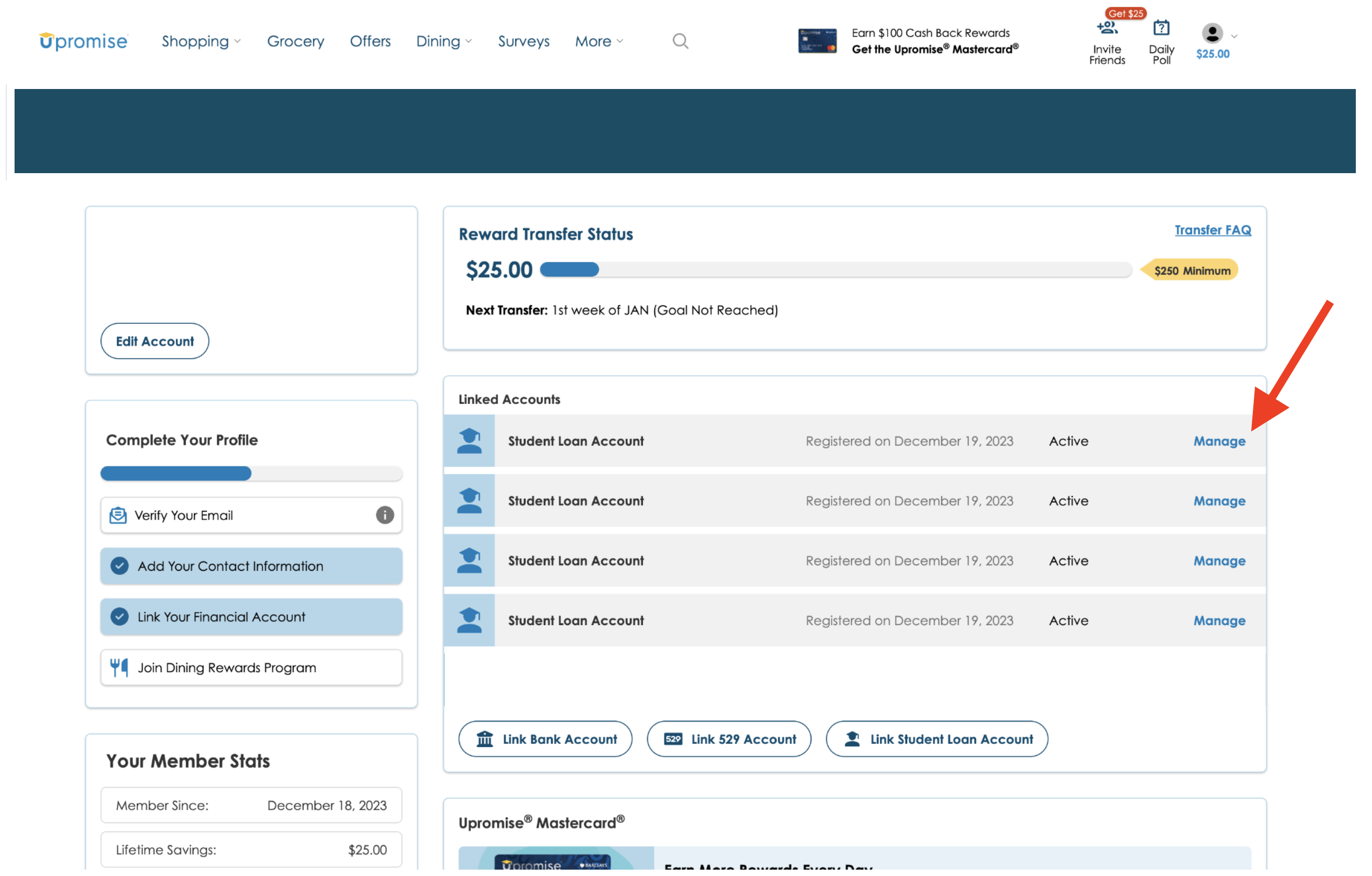Screen dimensions: 1372x876
Task: Click the Reward Transfer progress bar
Action: tap(835, 270)
